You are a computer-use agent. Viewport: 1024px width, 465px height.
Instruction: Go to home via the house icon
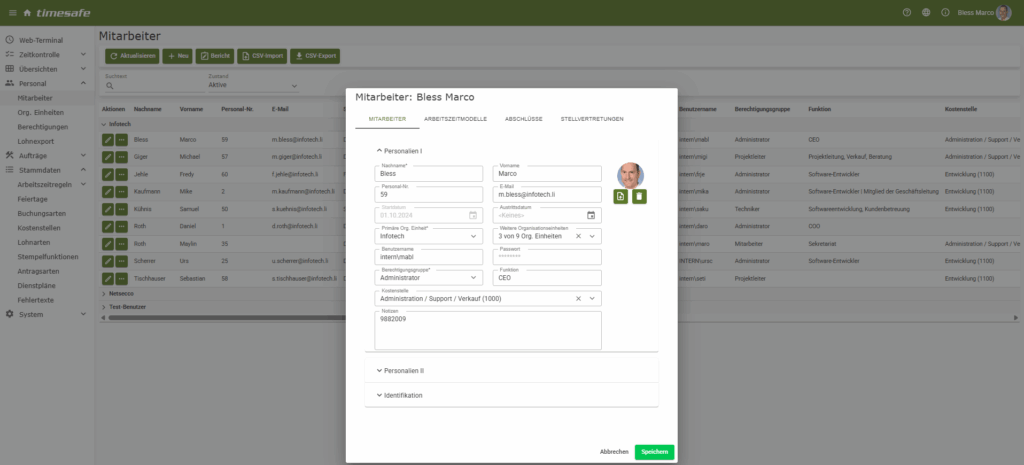pyautogui.click(x=27, y=13)
